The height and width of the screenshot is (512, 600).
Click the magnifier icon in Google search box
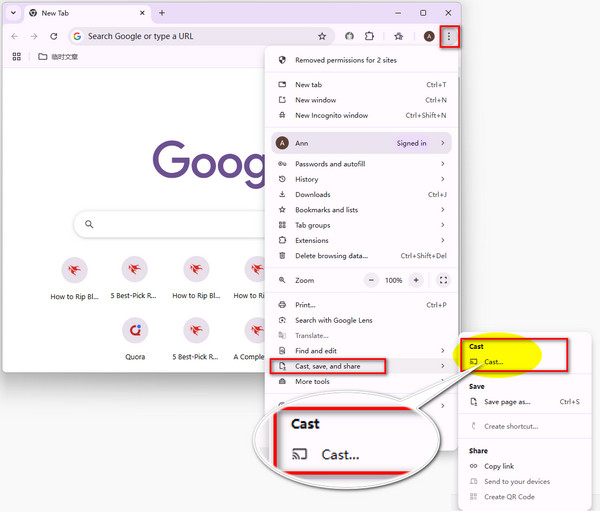click(x=89, y=224)
